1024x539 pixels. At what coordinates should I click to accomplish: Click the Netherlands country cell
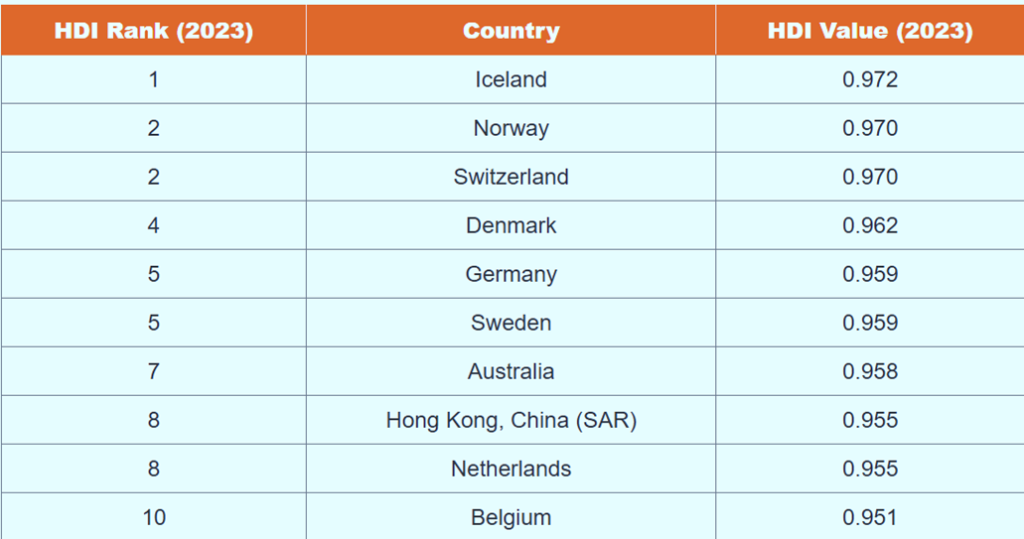(511, 468)
